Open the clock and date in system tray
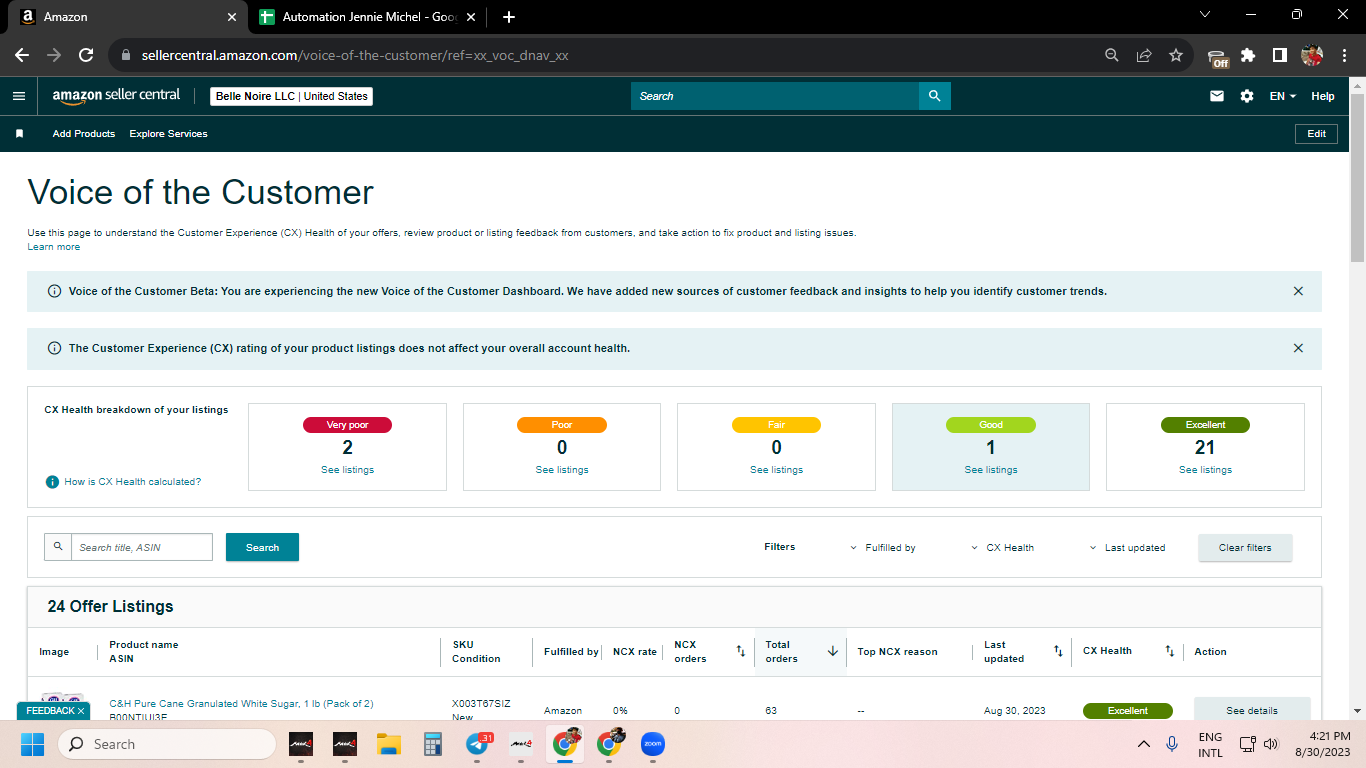 pos(1321,744)
